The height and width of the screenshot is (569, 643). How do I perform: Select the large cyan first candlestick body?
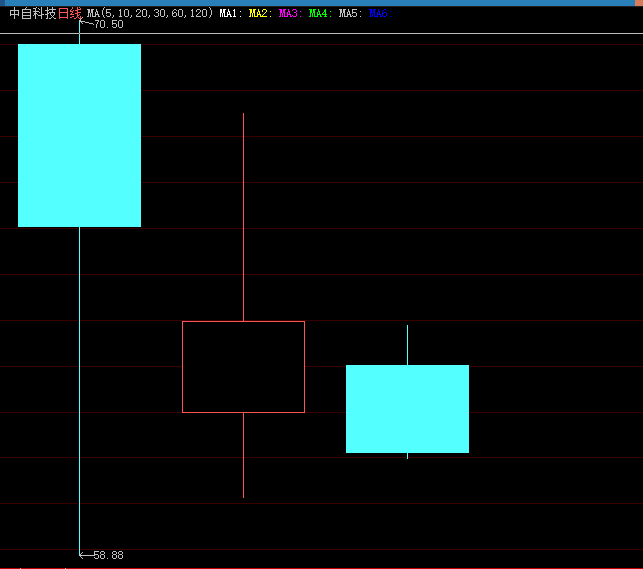(x=79, y=135)
